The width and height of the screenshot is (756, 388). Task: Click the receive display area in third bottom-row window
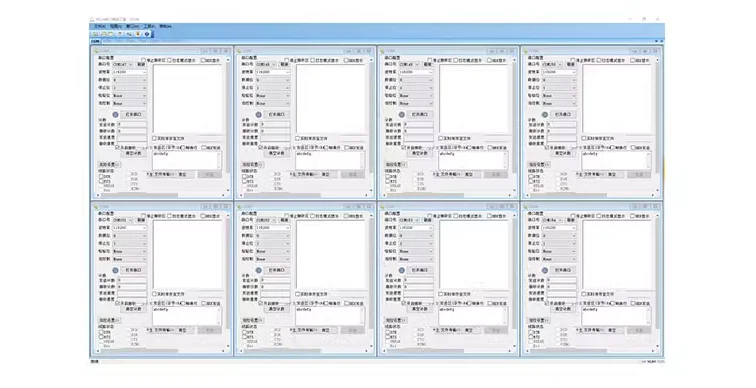coord(474,255)
